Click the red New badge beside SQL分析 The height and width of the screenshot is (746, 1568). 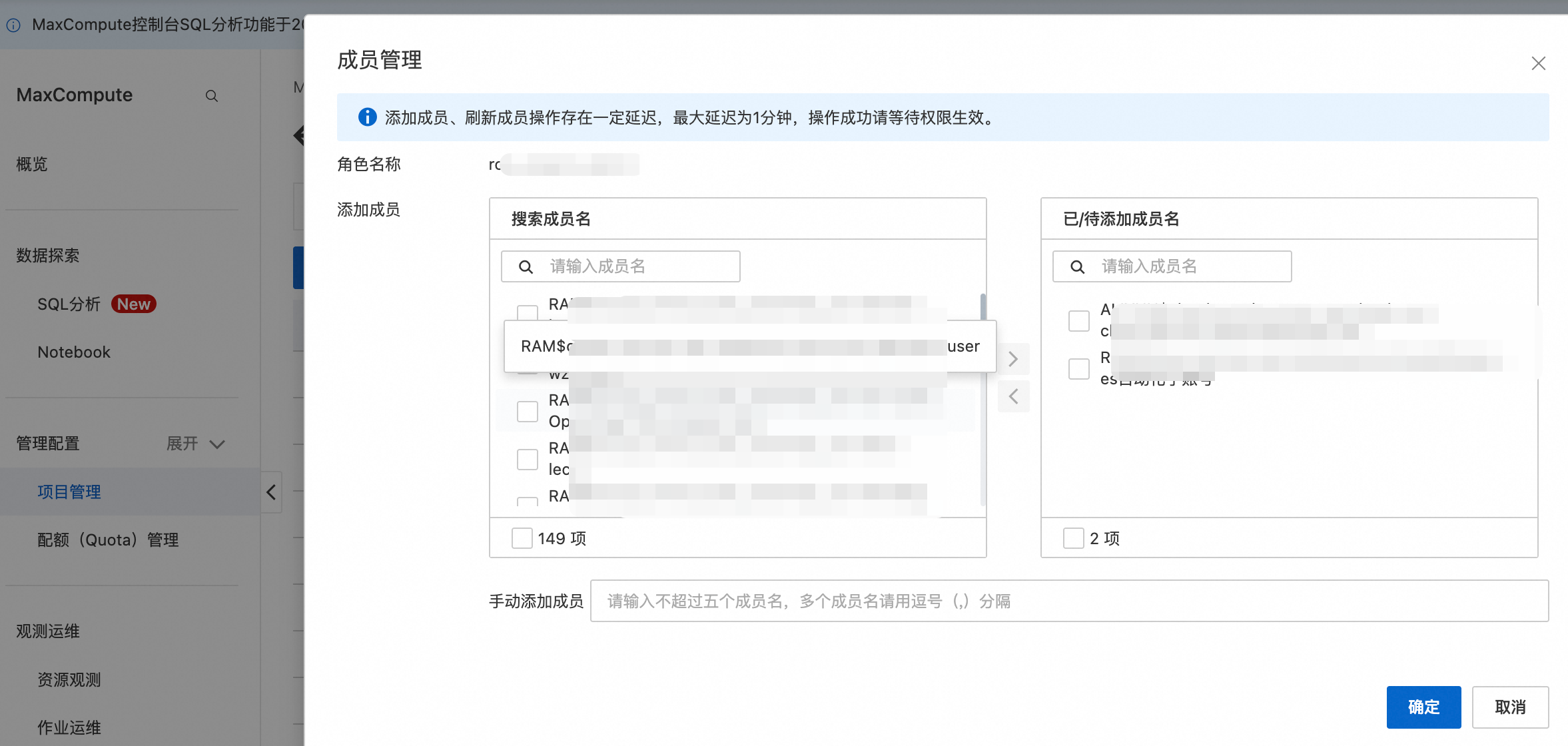tap(134, 304)
